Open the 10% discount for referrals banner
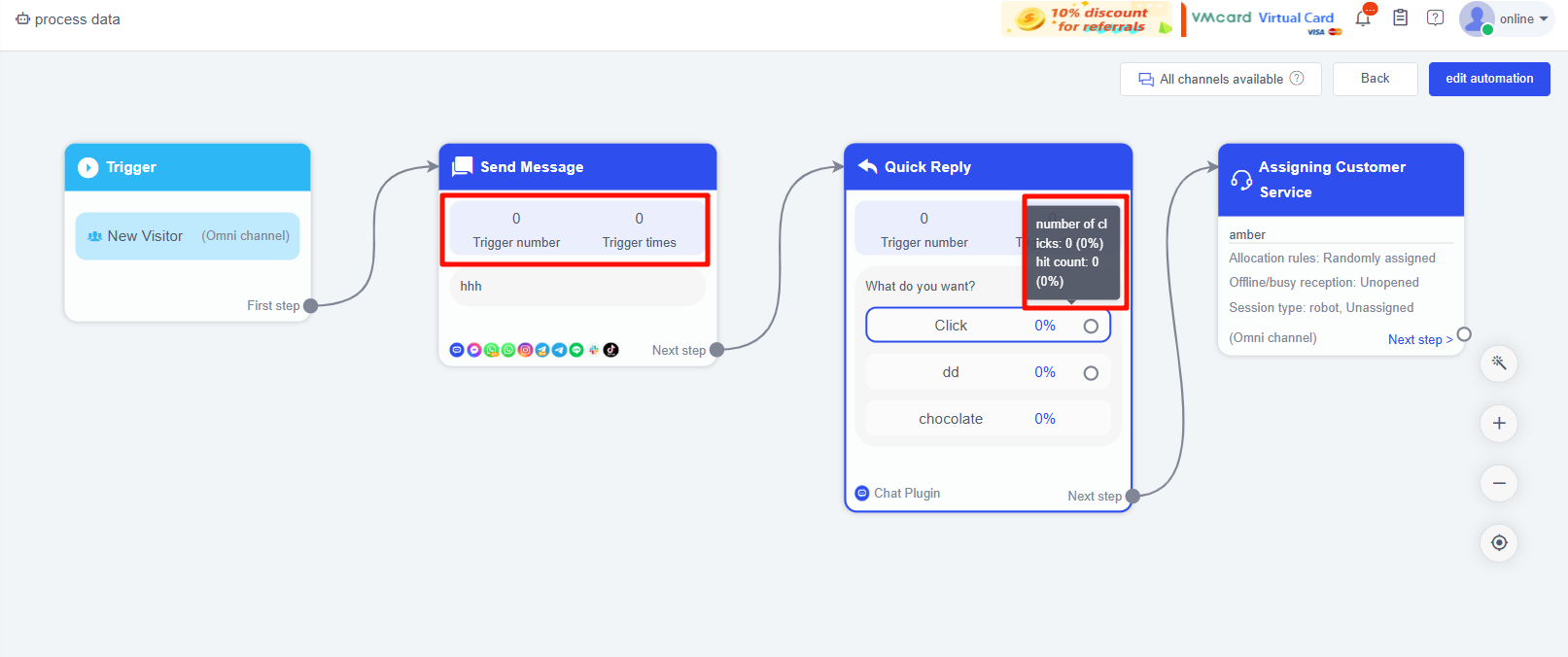 (x=1087, y=19)
